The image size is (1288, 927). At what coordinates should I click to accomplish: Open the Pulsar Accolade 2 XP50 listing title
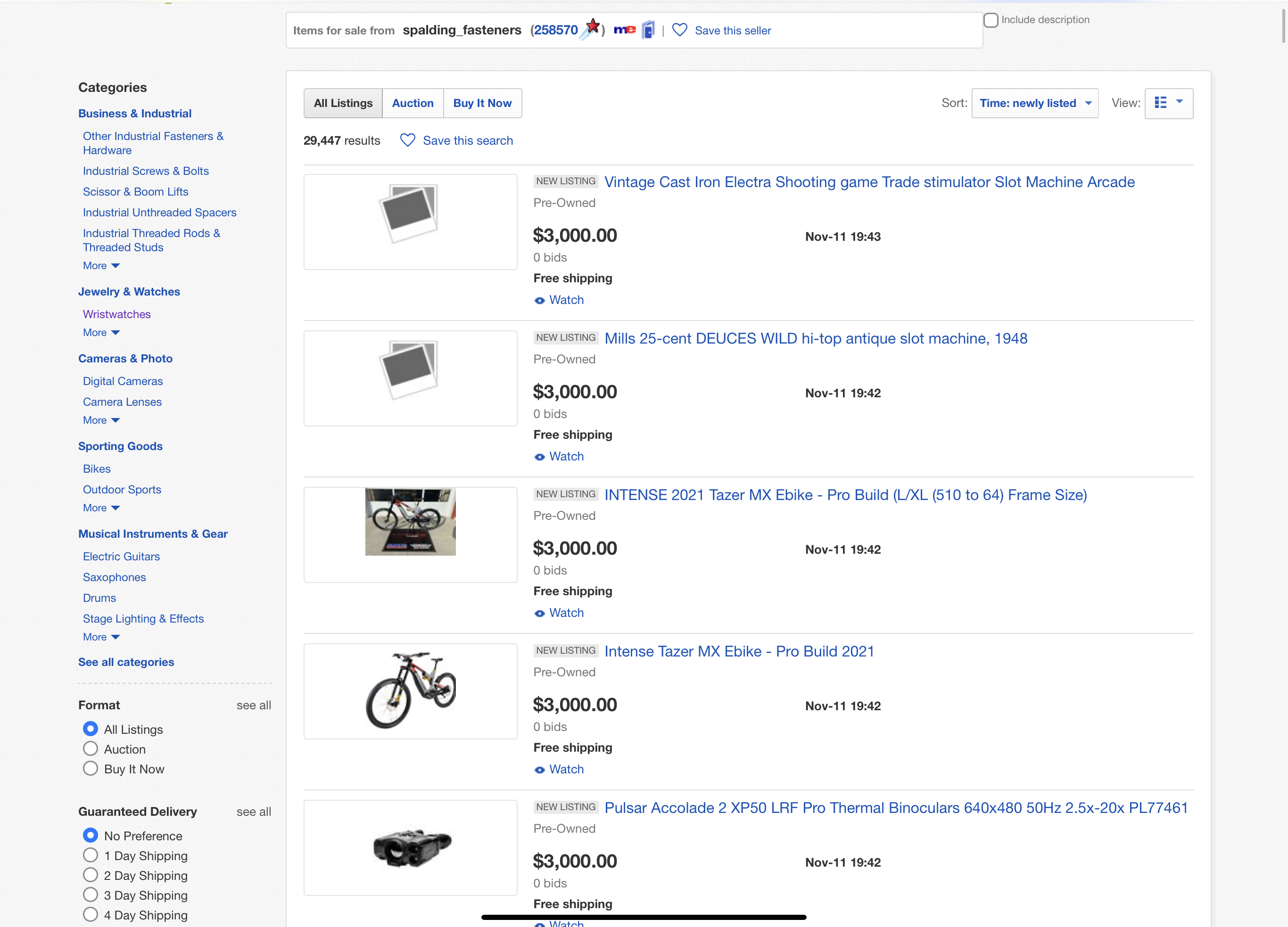(896, 808)
